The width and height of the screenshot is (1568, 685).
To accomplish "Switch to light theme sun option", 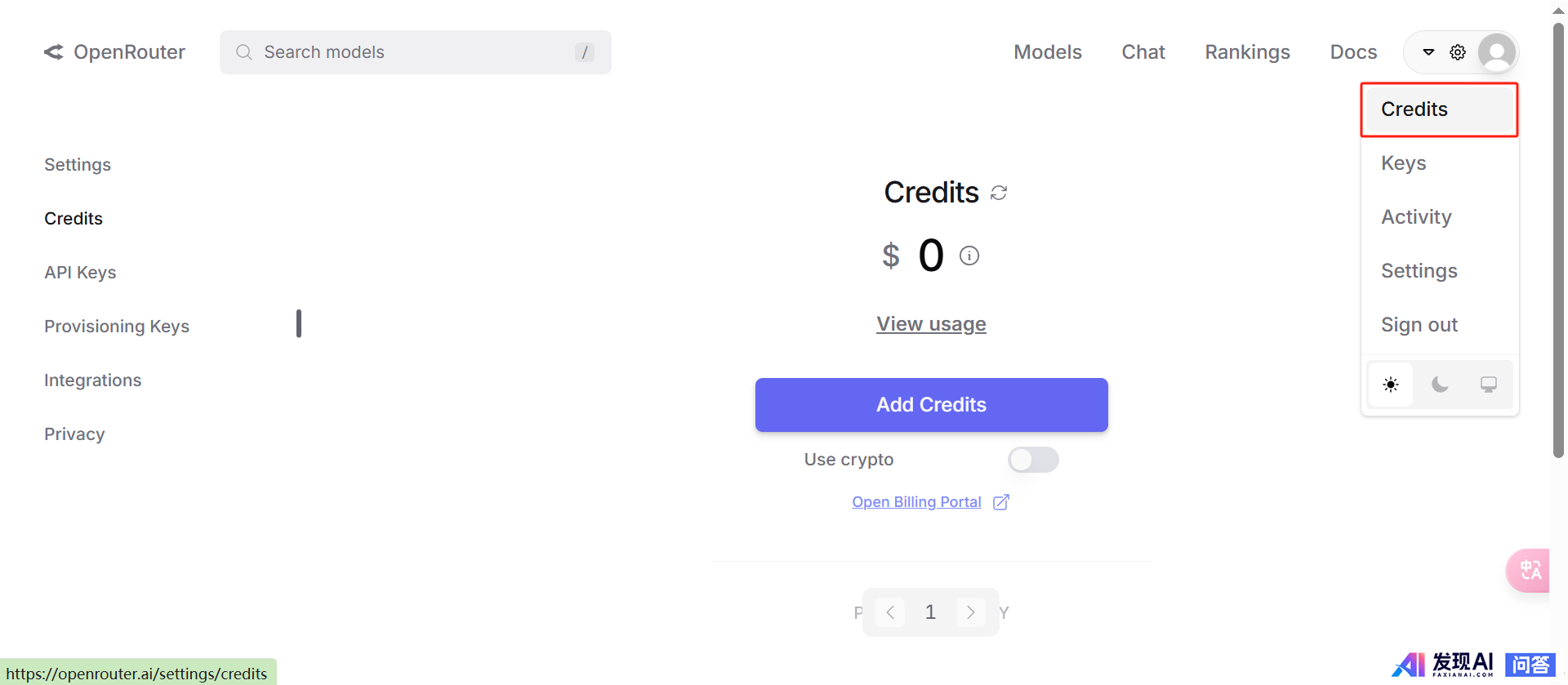I will (1391, 385).
